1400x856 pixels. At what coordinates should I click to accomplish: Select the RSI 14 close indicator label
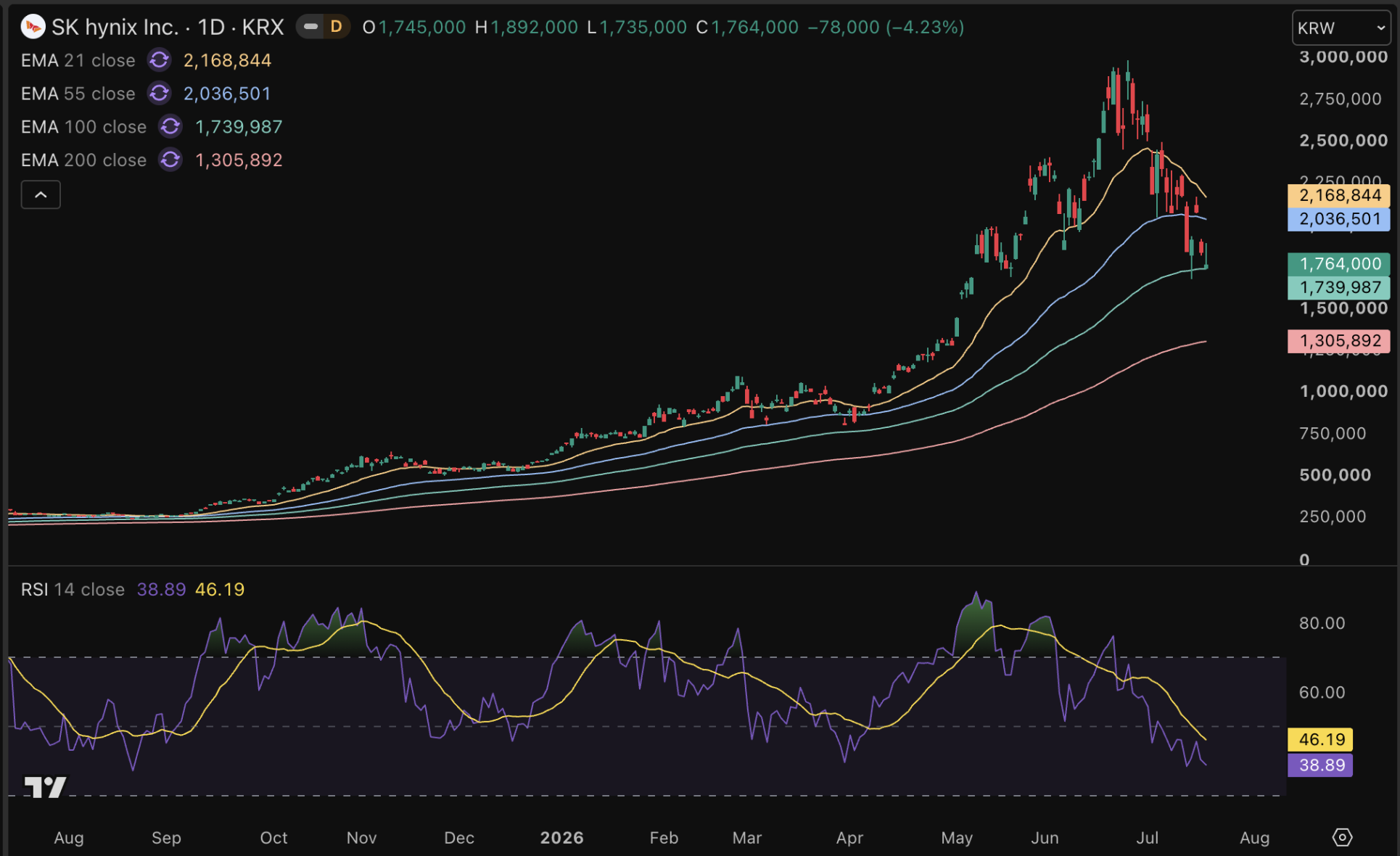click(x=73, y=589)
